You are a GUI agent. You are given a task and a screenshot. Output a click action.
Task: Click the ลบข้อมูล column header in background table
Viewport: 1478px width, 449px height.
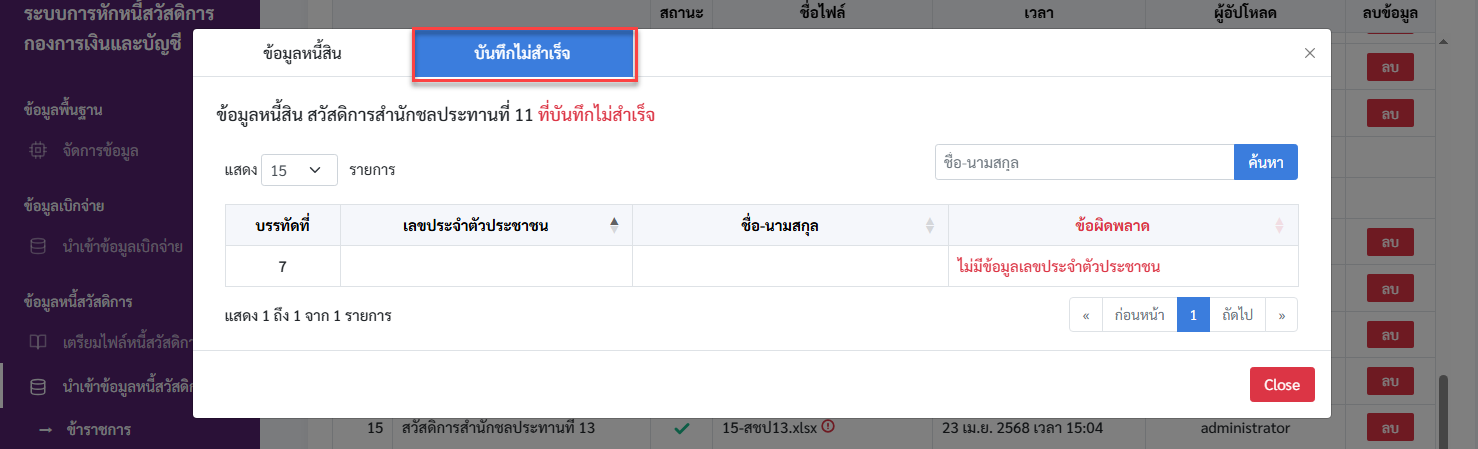click(x=1390, y=13)
